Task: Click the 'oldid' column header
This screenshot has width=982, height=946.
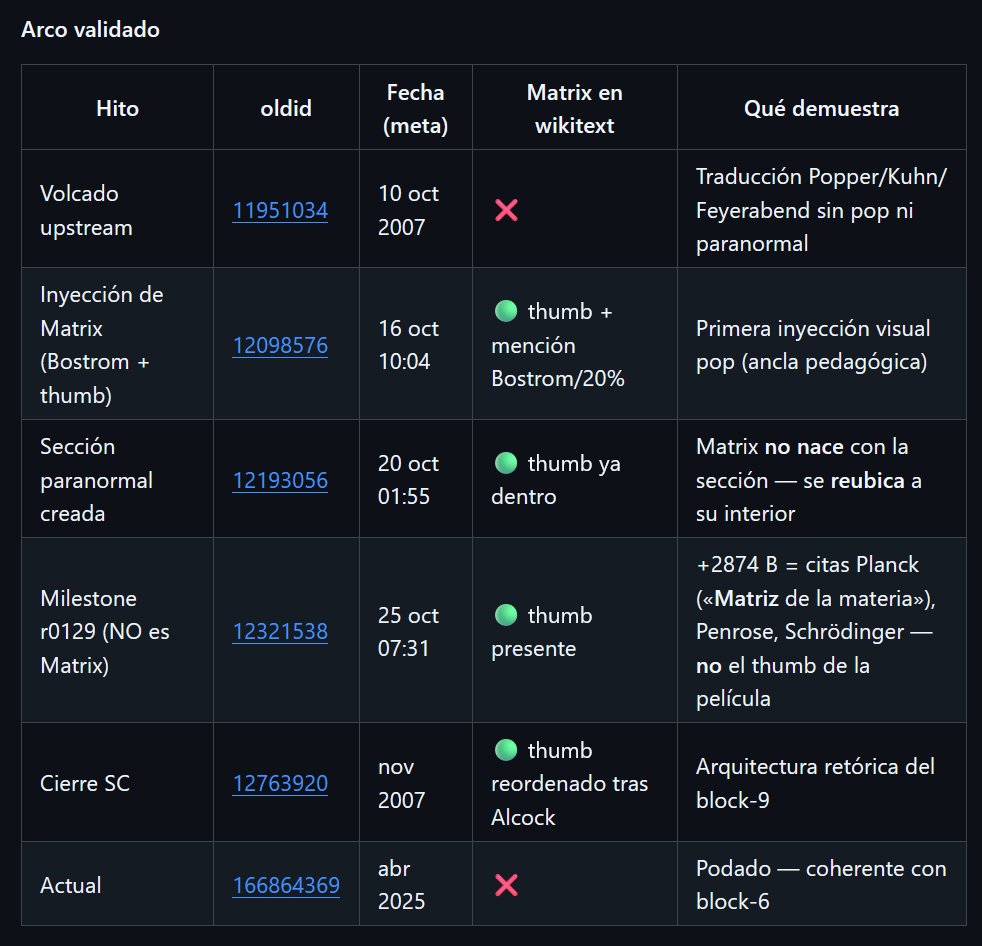Action: click(286, 108)
